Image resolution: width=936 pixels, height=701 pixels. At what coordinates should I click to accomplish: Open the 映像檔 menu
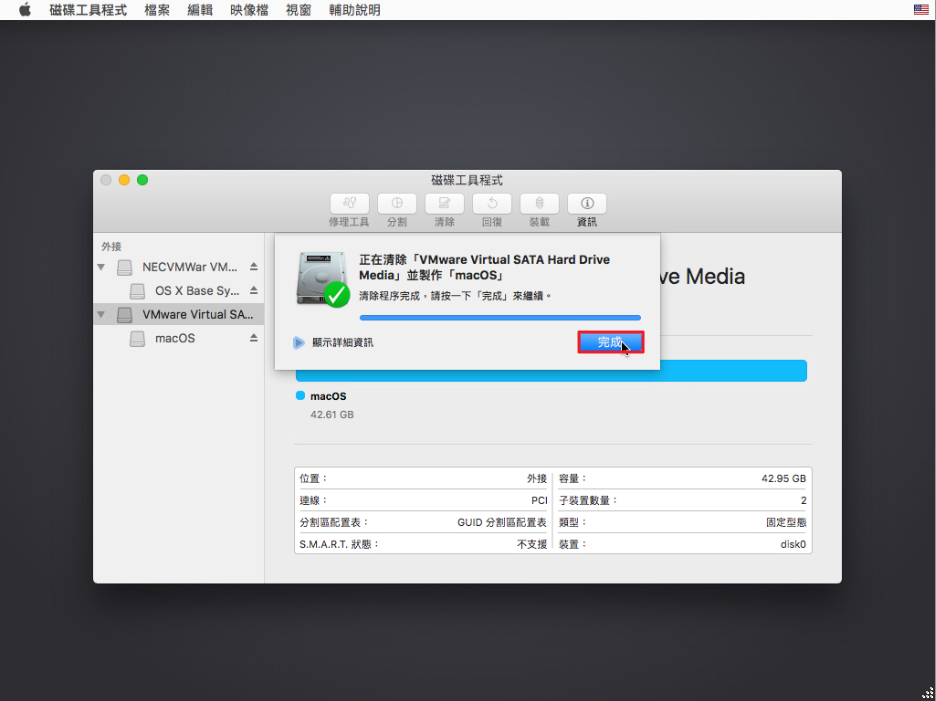[x=250, y=10]
